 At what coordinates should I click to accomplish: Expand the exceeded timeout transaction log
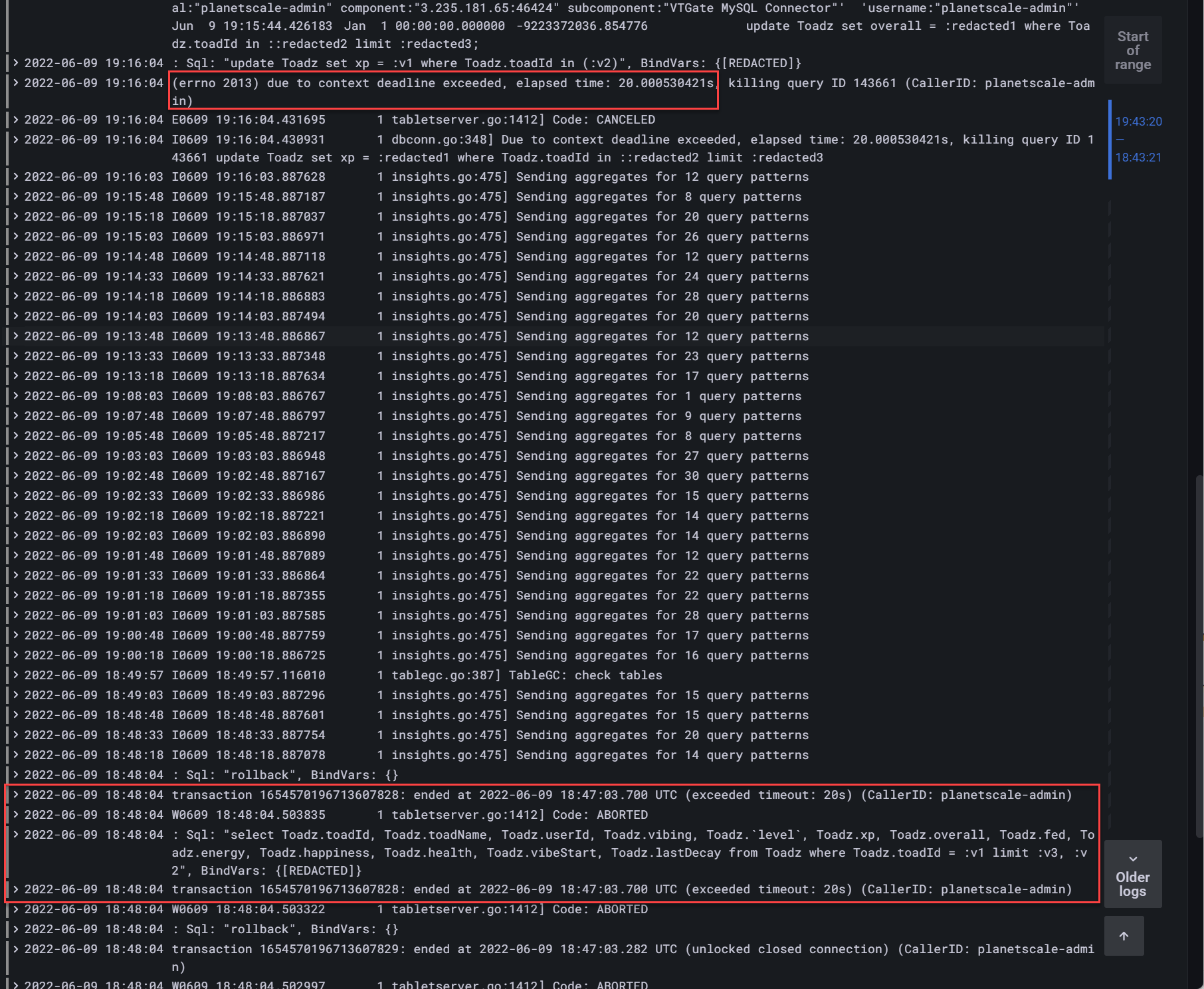15,794
